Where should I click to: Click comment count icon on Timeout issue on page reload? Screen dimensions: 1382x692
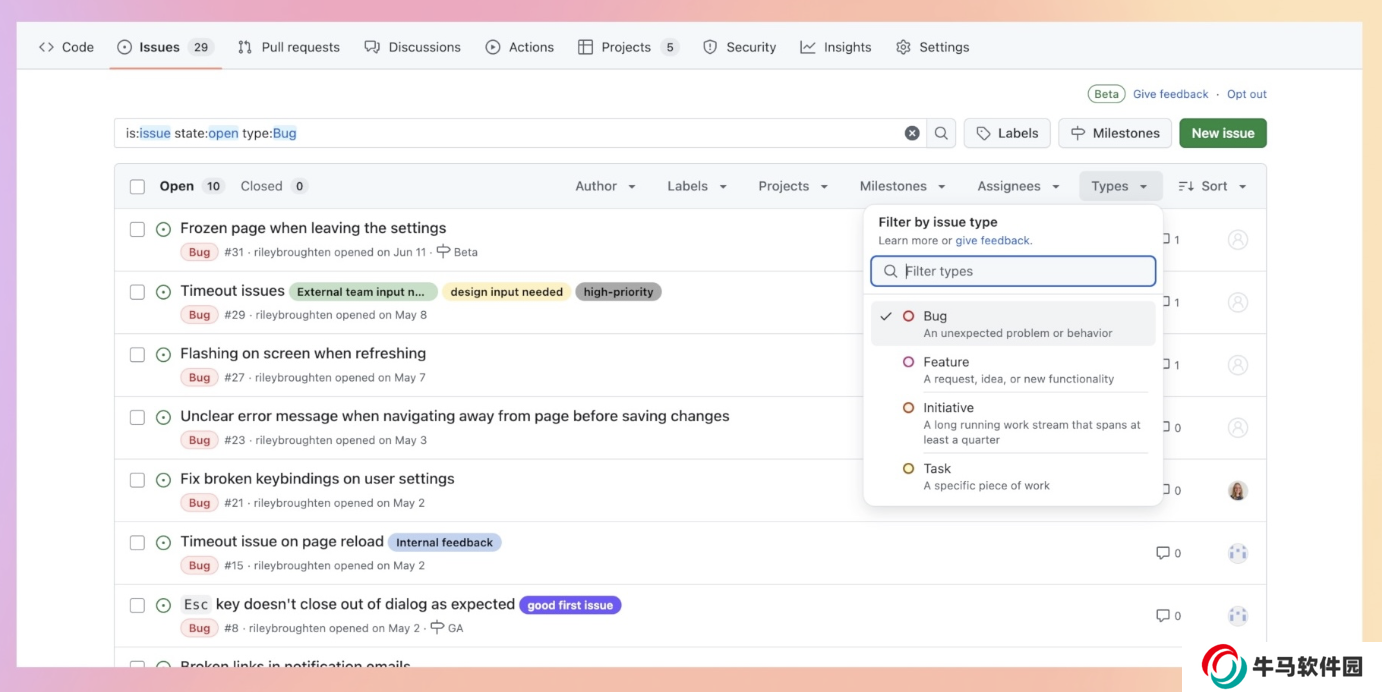1162,553
